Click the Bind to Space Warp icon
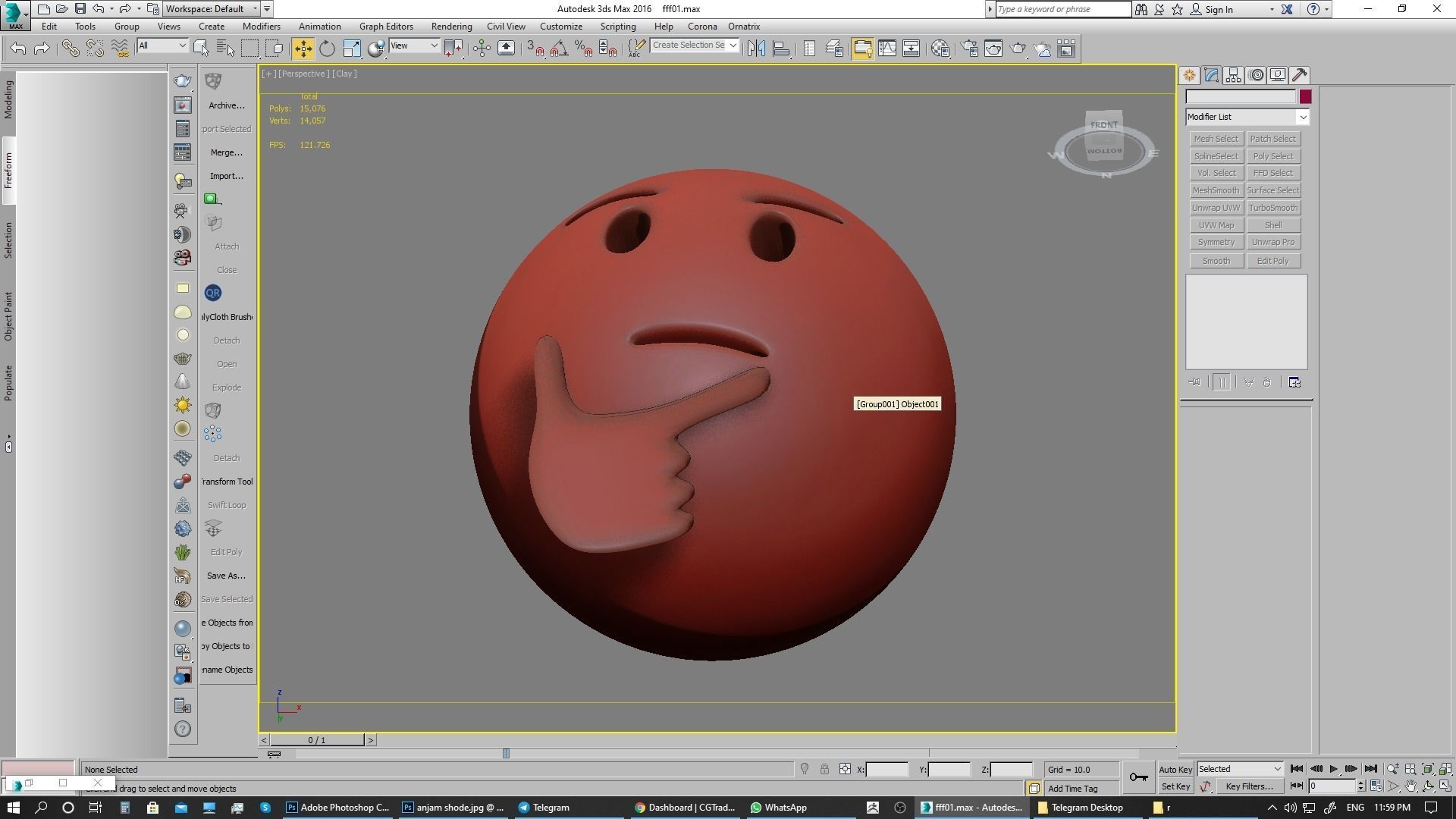Viewport: 1456px width, 819px height. coord(119,49)
